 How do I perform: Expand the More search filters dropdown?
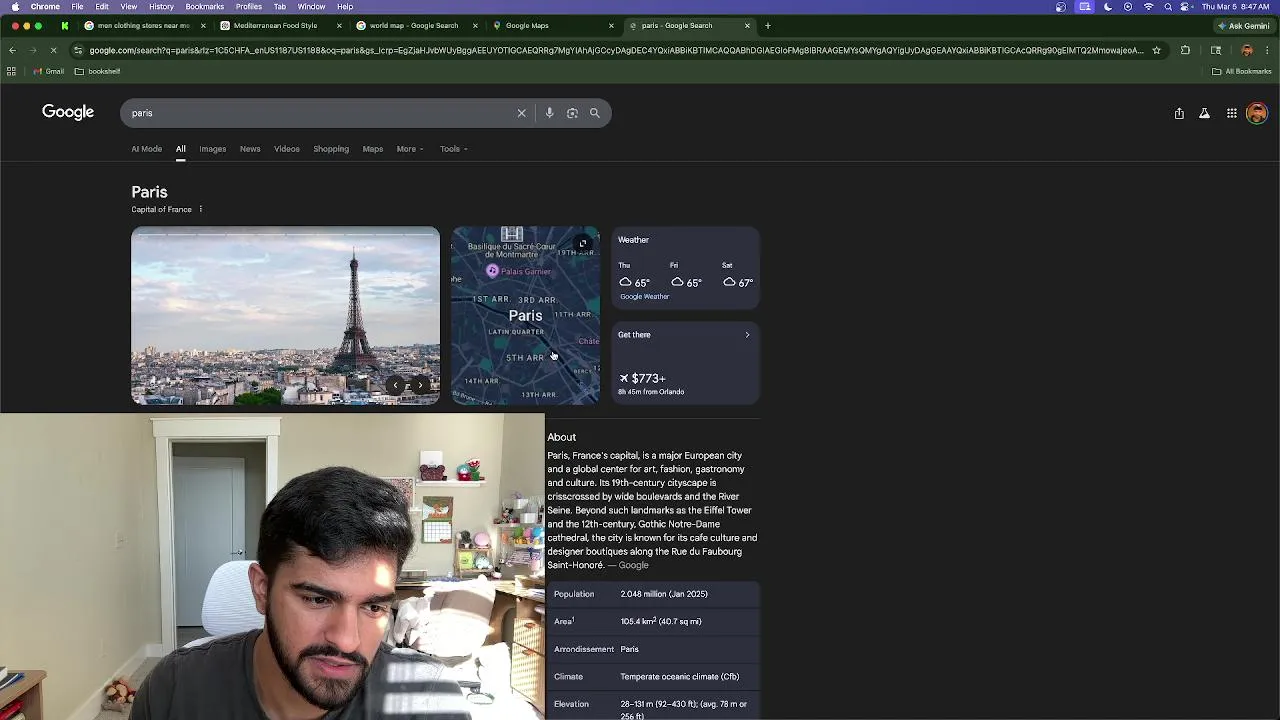tap(410, 149)
